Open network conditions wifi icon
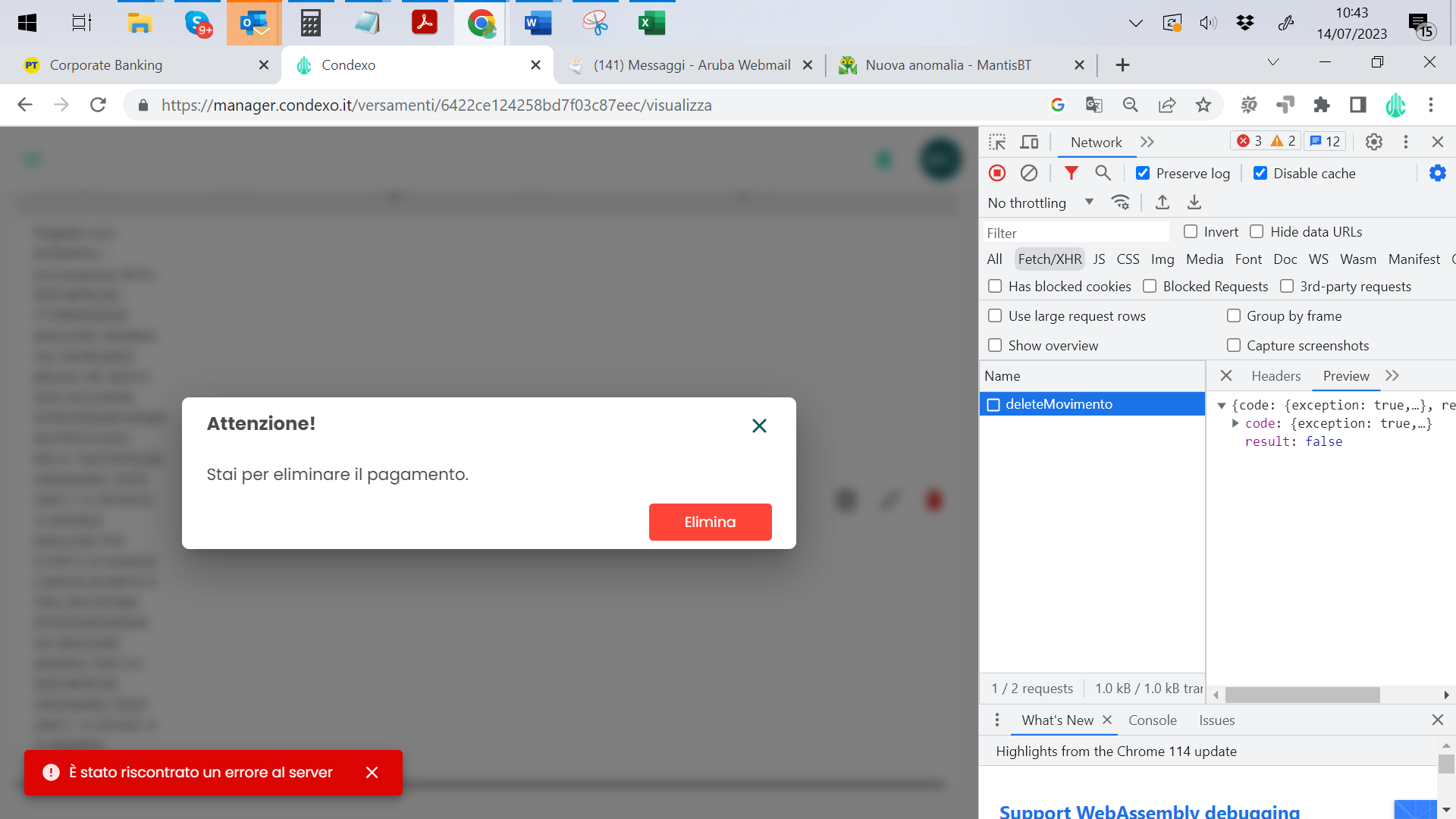 point(1120,202)
